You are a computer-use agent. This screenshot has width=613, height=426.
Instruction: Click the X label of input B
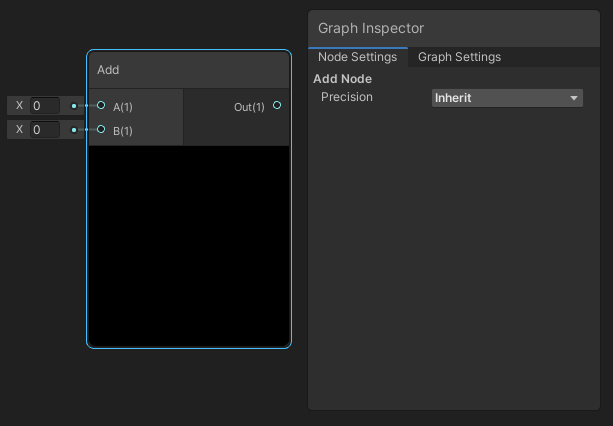pos(19,130)
